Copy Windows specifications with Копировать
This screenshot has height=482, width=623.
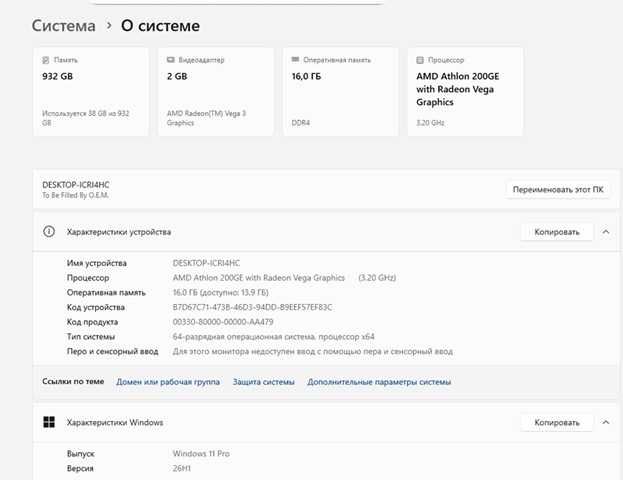point(557,422)
